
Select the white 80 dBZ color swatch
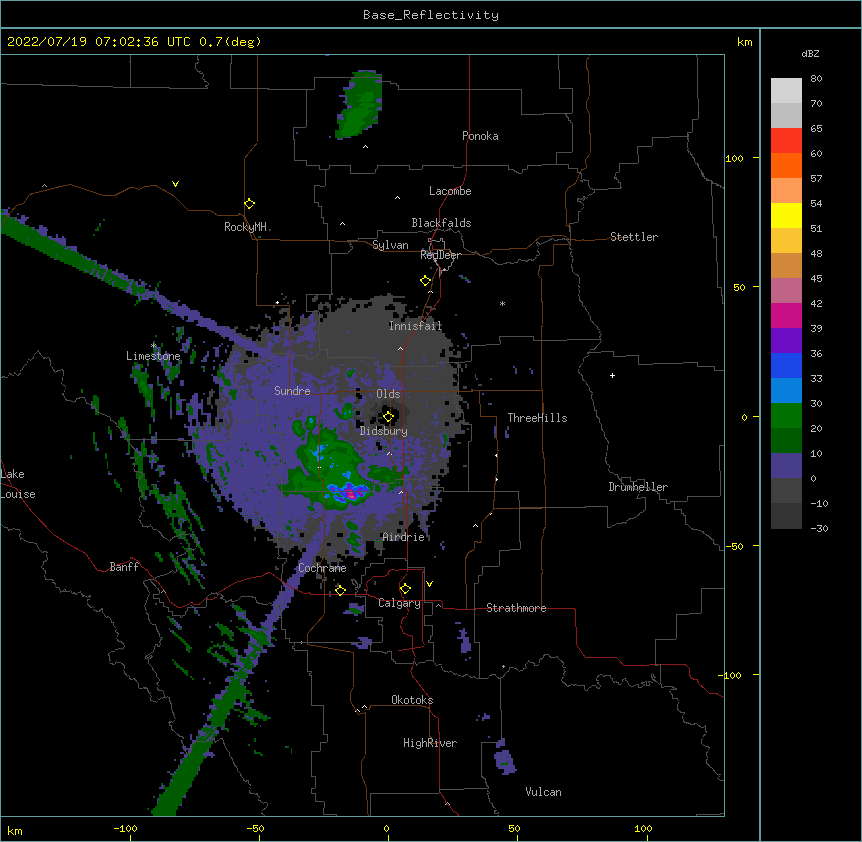(x=786, y=90)
